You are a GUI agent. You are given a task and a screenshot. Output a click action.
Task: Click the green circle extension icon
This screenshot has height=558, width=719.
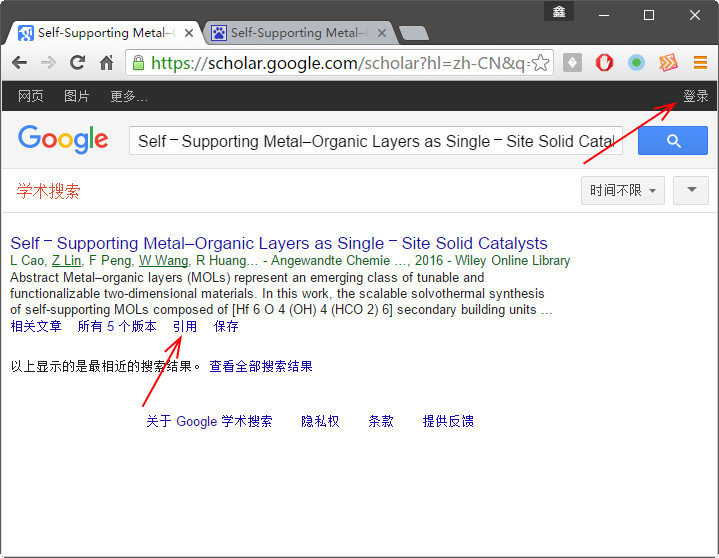point(636,62)
